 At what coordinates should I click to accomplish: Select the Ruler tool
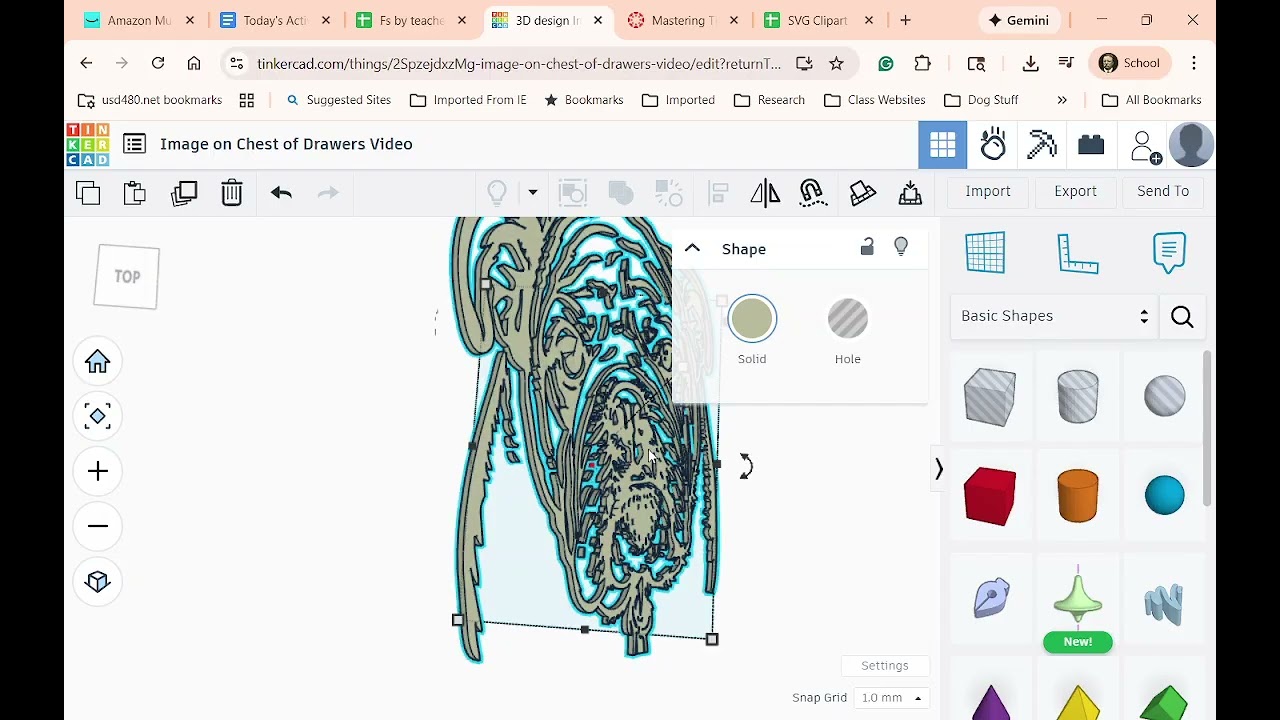click(x=1078, y=252)
